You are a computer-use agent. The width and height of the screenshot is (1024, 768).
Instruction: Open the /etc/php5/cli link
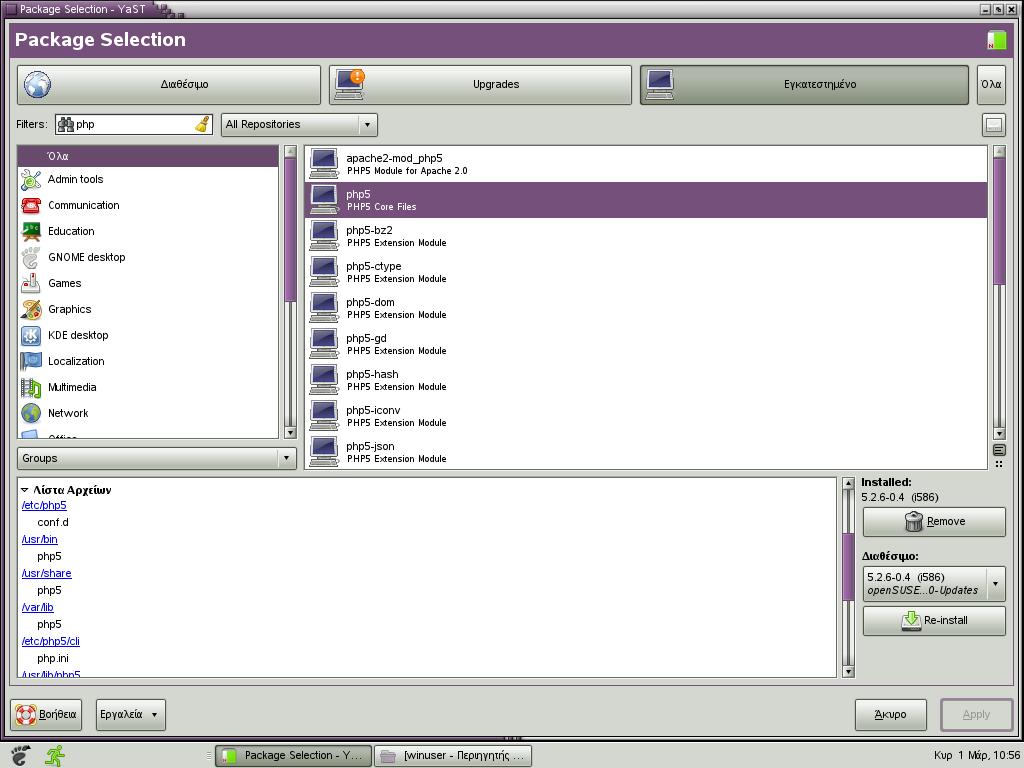coord(50,641)
